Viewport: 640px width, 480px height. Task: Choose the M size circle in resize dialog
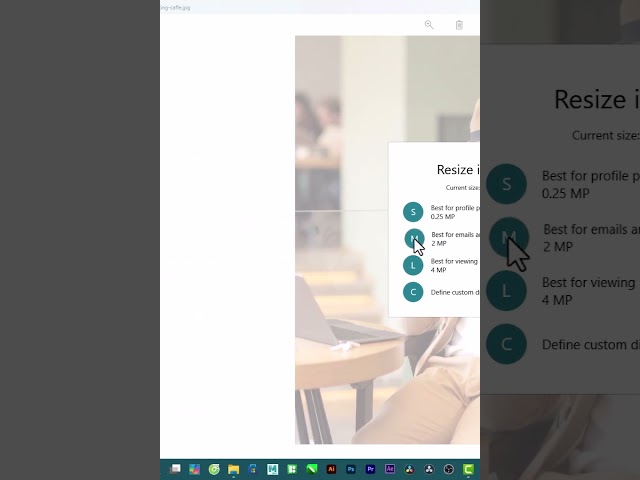pyautogui.click(x=414, y=238)
